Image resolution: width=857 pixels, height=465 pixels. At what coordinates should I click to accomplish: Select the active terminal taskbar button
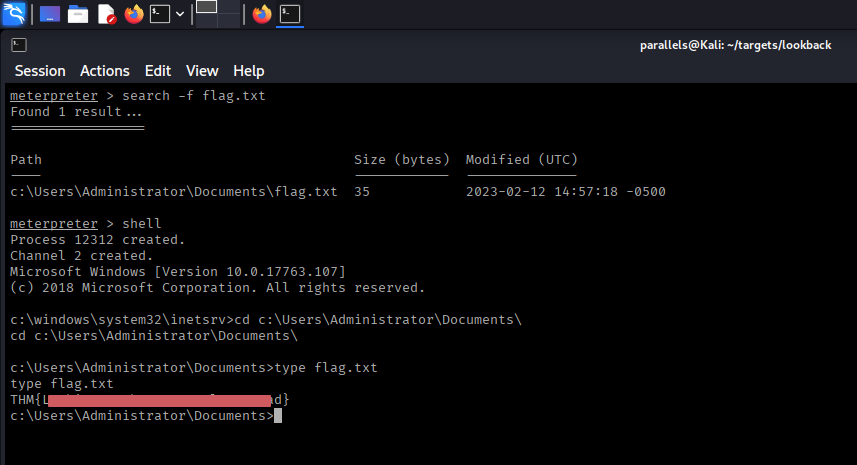click(x=290, y=14)
